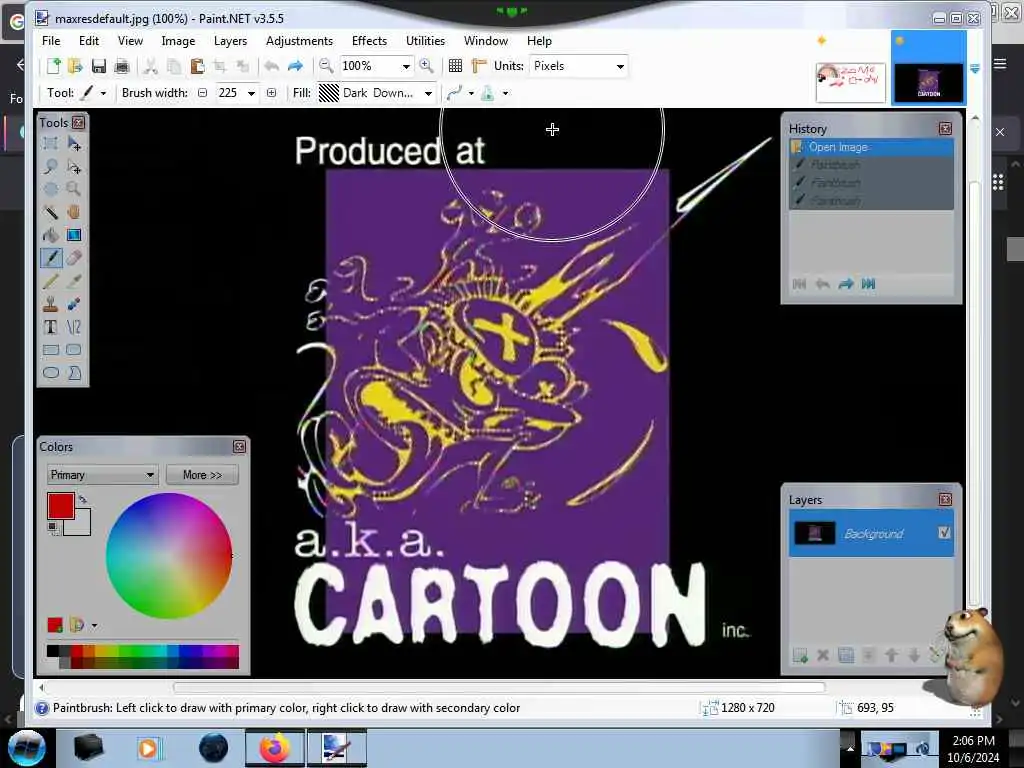The image size is (1024, 768).
Task: Open the Utilities menu
Action: tap(425, 40)
